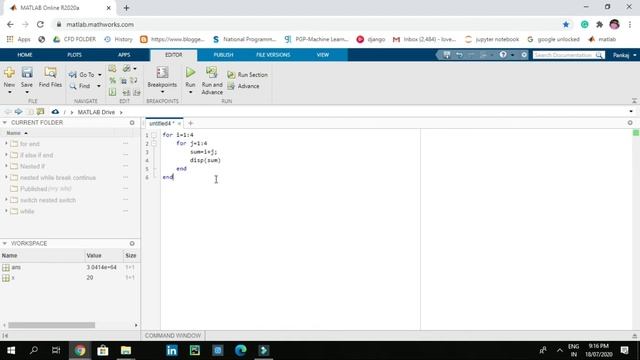
Task: Switch to the PLOTS tab
Action: click(74, 55)
